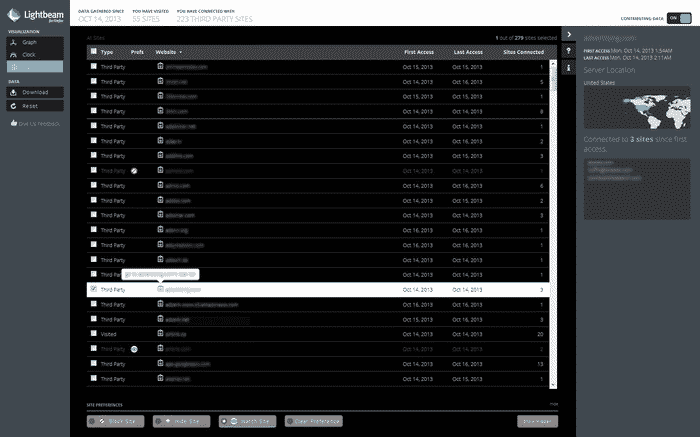Uncheck the selected highlighted row checkbox
Screen dimensions: 700x437
(x=94, y=289)
